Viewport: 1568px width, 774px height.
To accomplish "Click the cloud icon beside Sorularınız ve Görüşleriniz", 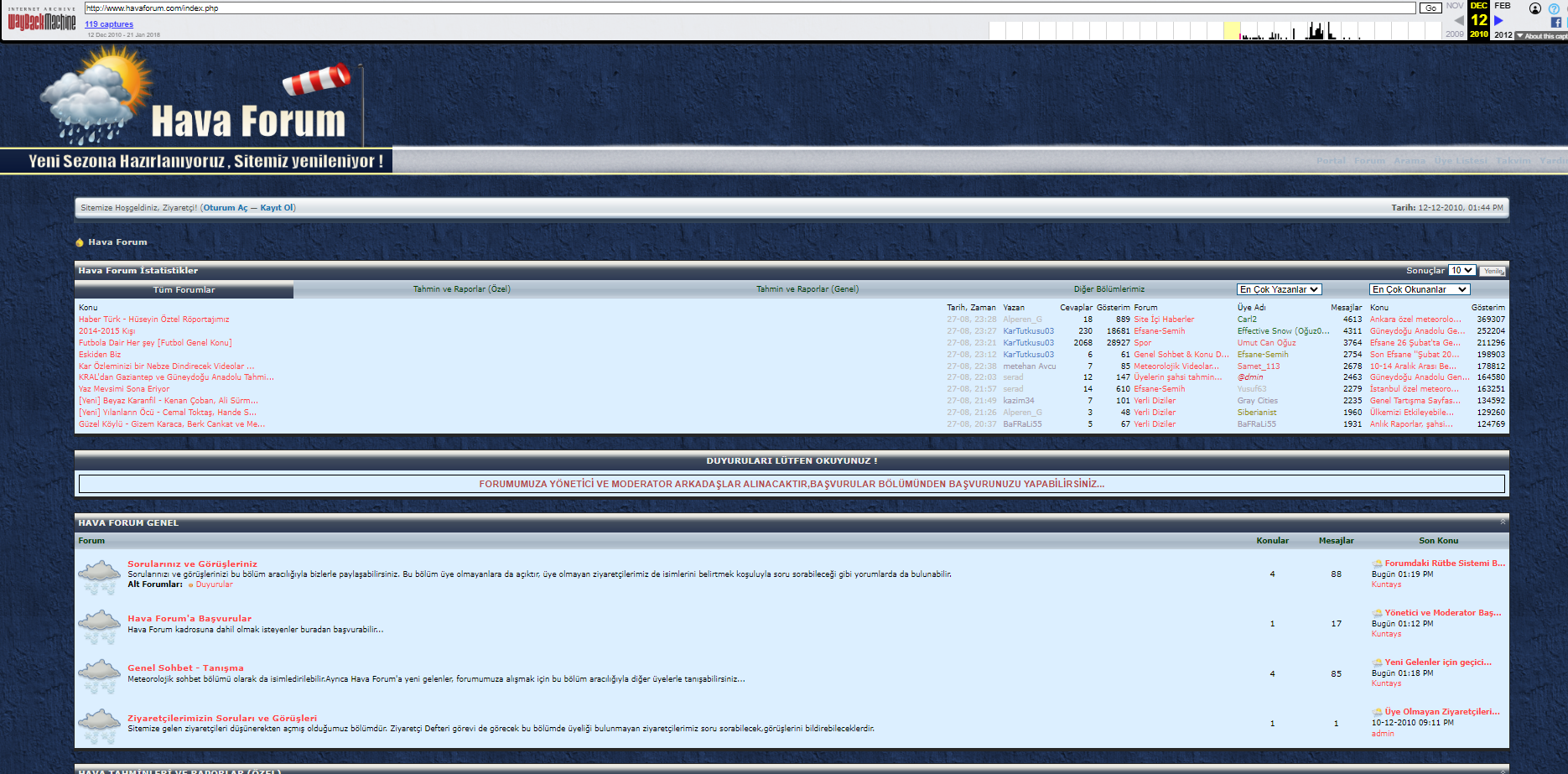I will [x=100, y=576].
